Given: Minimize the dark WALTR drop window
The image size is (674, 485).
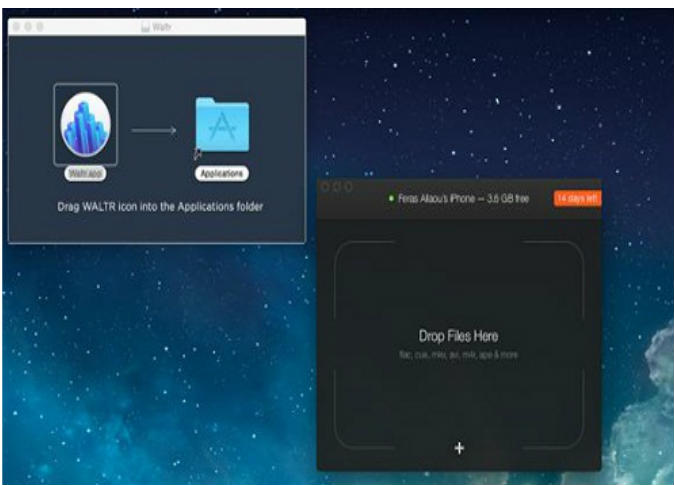Looking at the screenshot, I should [x=337, y=187].
